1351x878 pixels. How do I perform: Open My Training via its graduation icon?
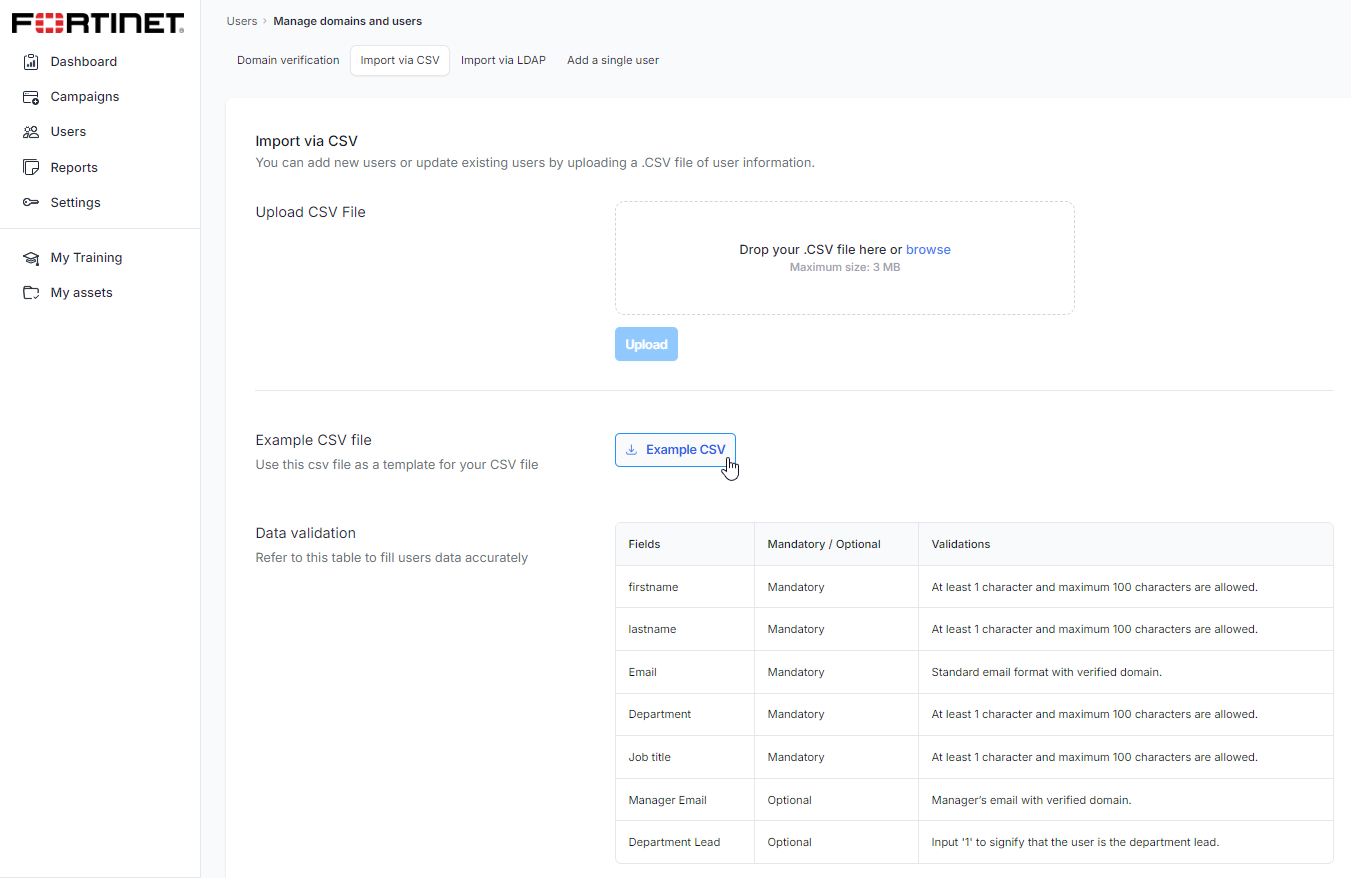pyautogui.click(x=31, y=257)
